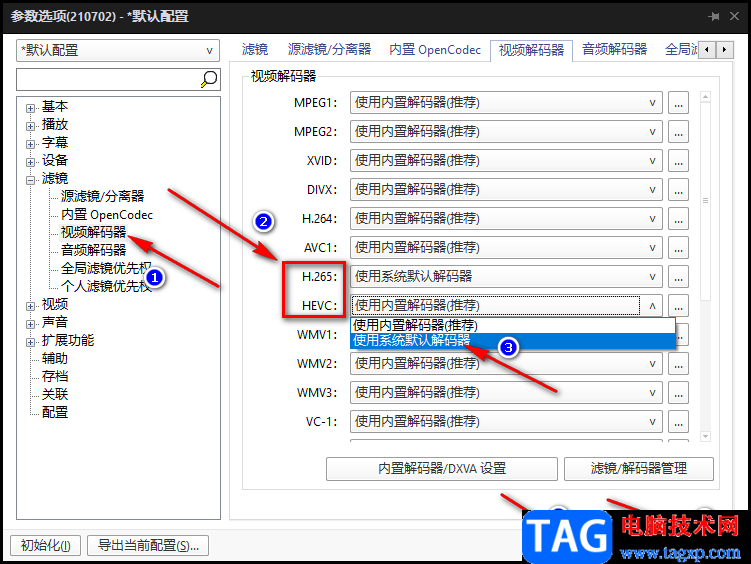Click 导出当前配置(S)... button
This screenshot has height=564, width=751.
click(148, 545)
